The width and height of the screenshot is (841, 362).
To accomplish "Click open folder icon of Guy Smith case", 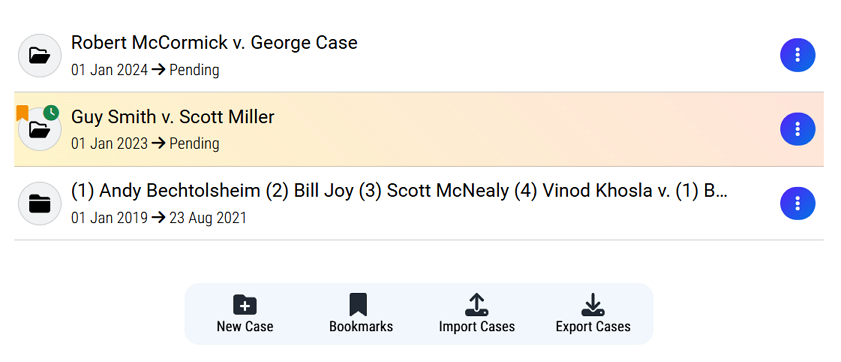I will tap(40, 129).
